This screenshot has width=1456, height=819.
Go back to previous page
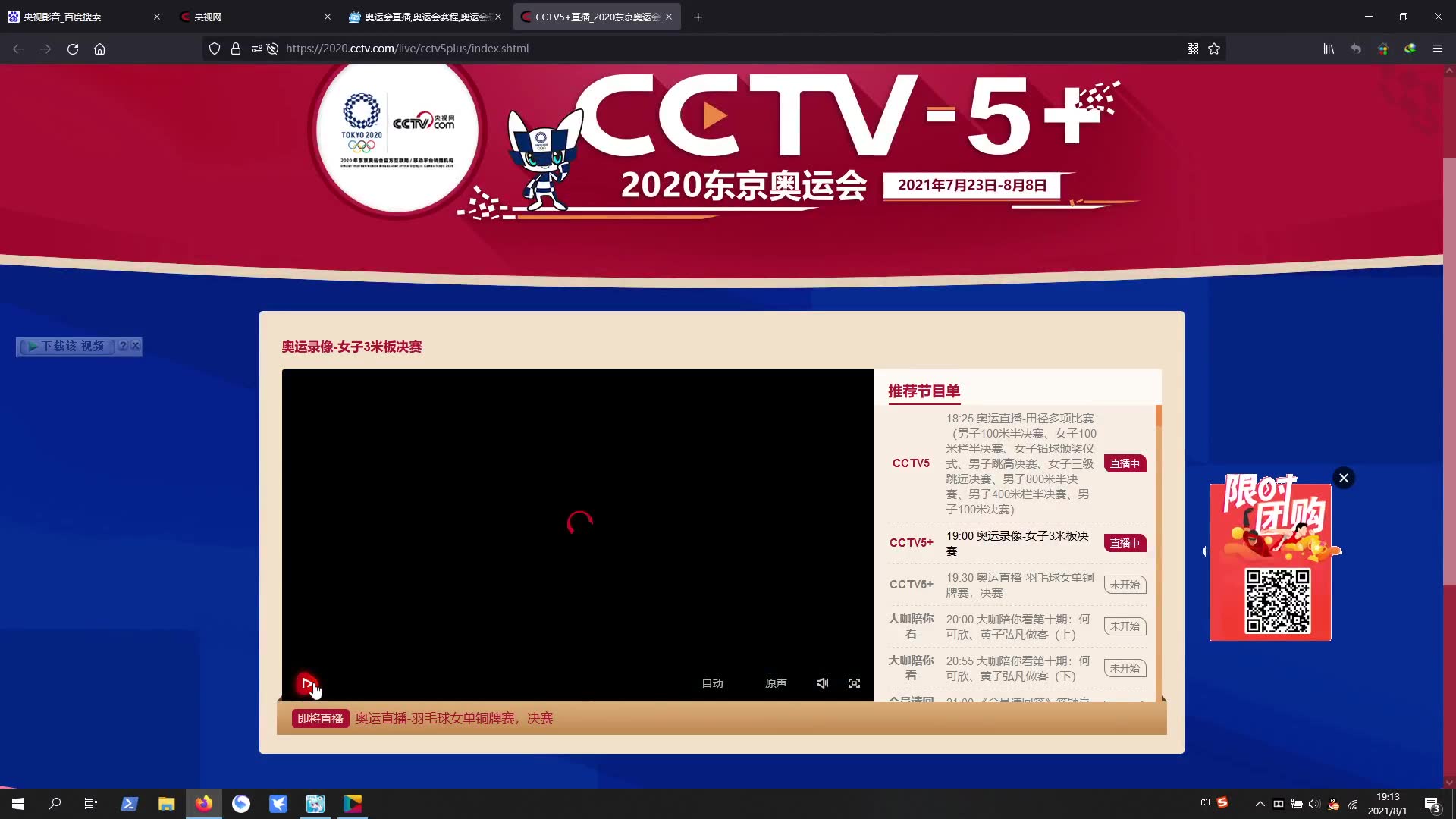(x=18, y=49)
